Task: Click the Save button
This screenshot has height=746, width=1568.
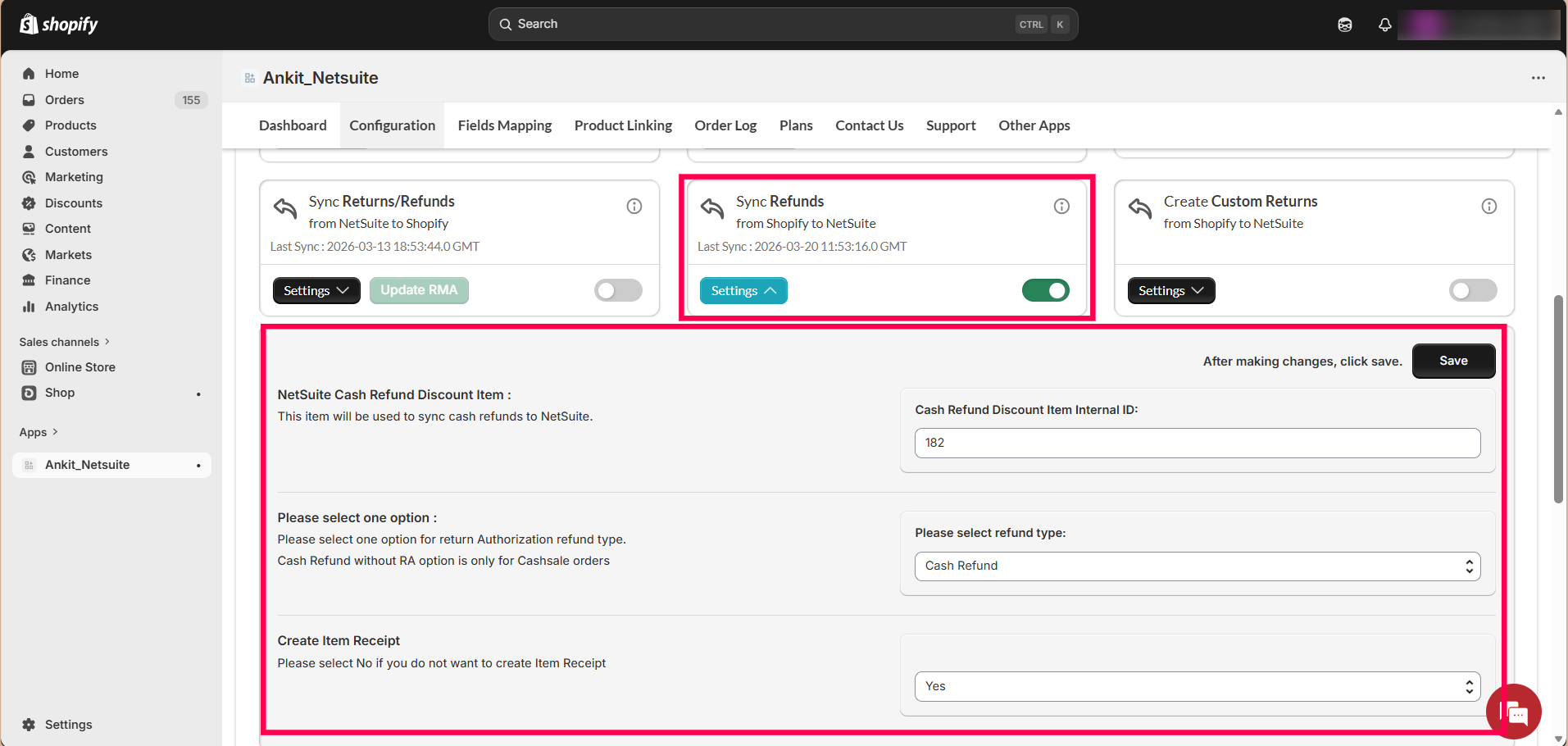Action: click(1452, 361)
